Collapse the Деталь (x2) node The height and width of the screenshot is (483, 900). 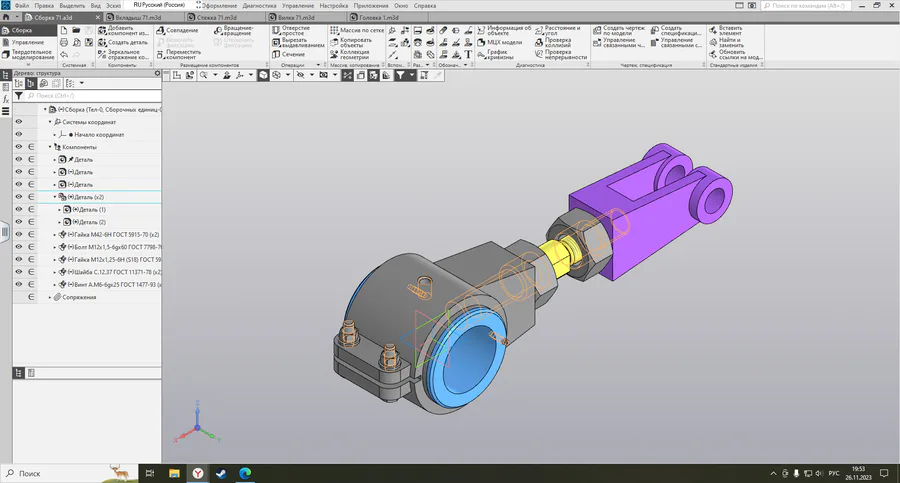coord(55,197)
